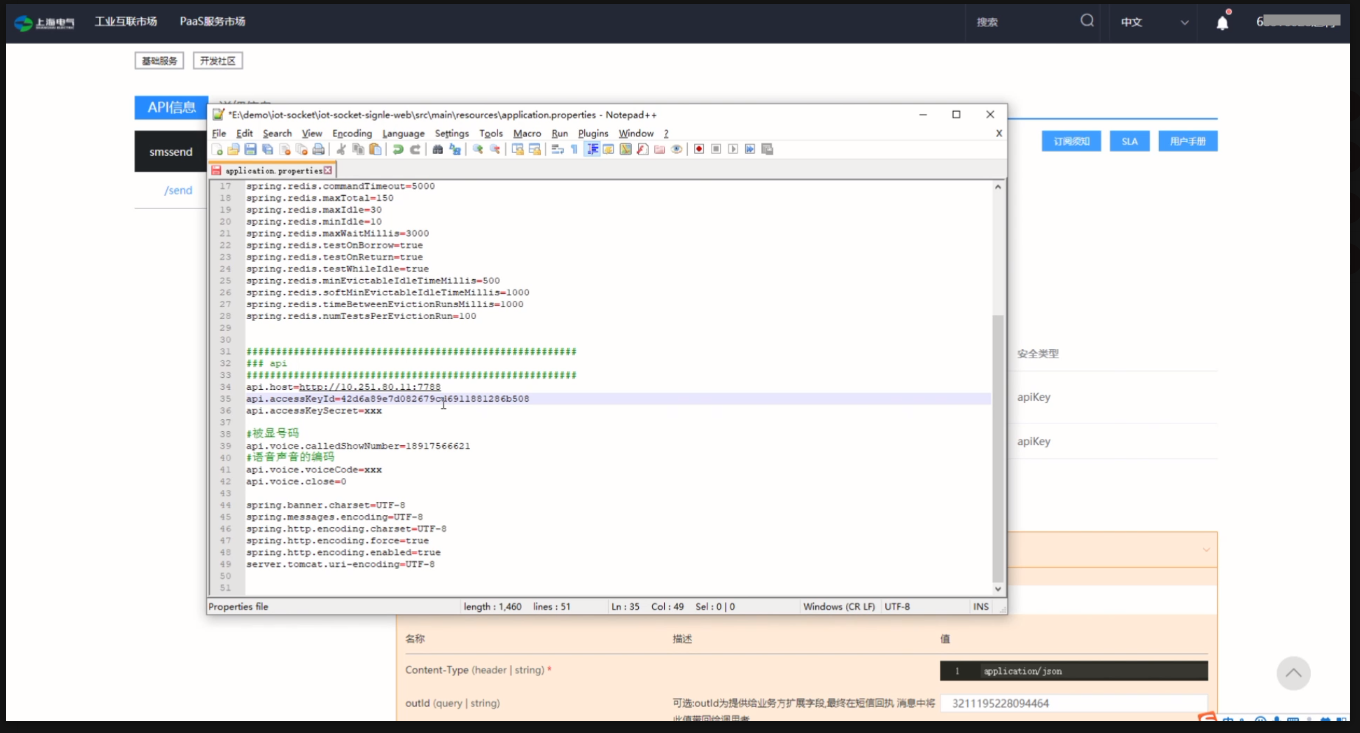Click the Start Recording macro icon
The height and width of the screenshot is (733, 1360).
click(x=699, y=149)
